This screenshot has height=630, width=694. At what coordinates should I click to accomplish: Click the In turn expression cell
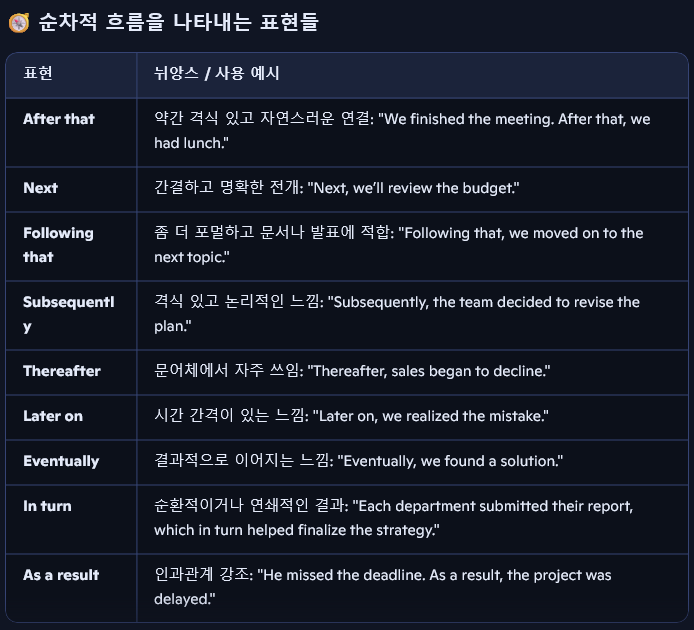click(x=47, y=506)
